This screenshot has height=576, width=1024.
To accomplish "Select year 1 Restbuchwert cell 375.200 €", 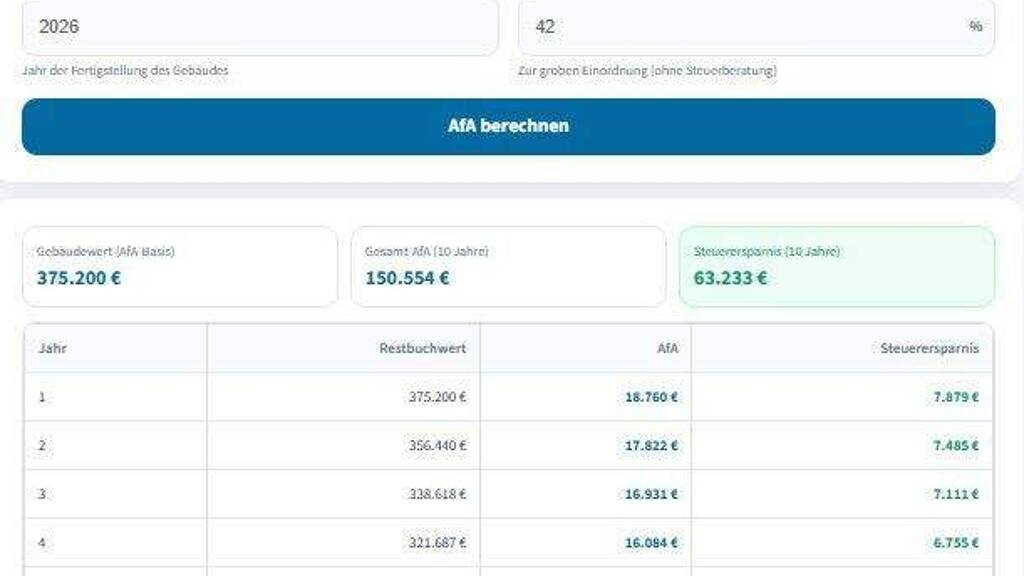I will click(437, 397).
